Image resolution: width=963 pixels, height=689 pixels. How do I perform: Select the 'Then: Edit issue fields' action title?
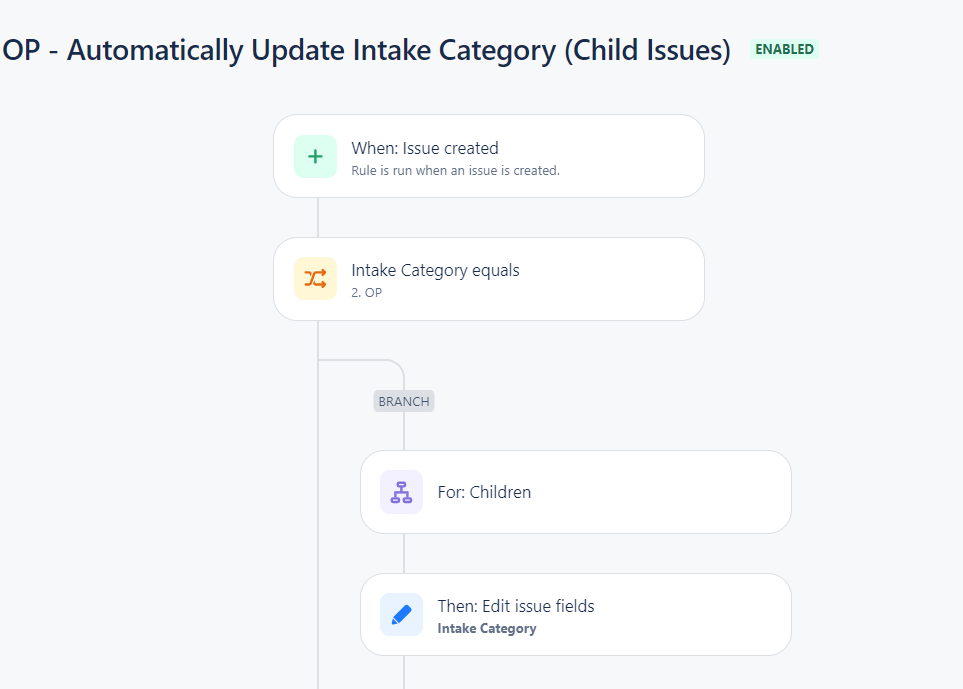pyautogui.click(x=516, y=606)
